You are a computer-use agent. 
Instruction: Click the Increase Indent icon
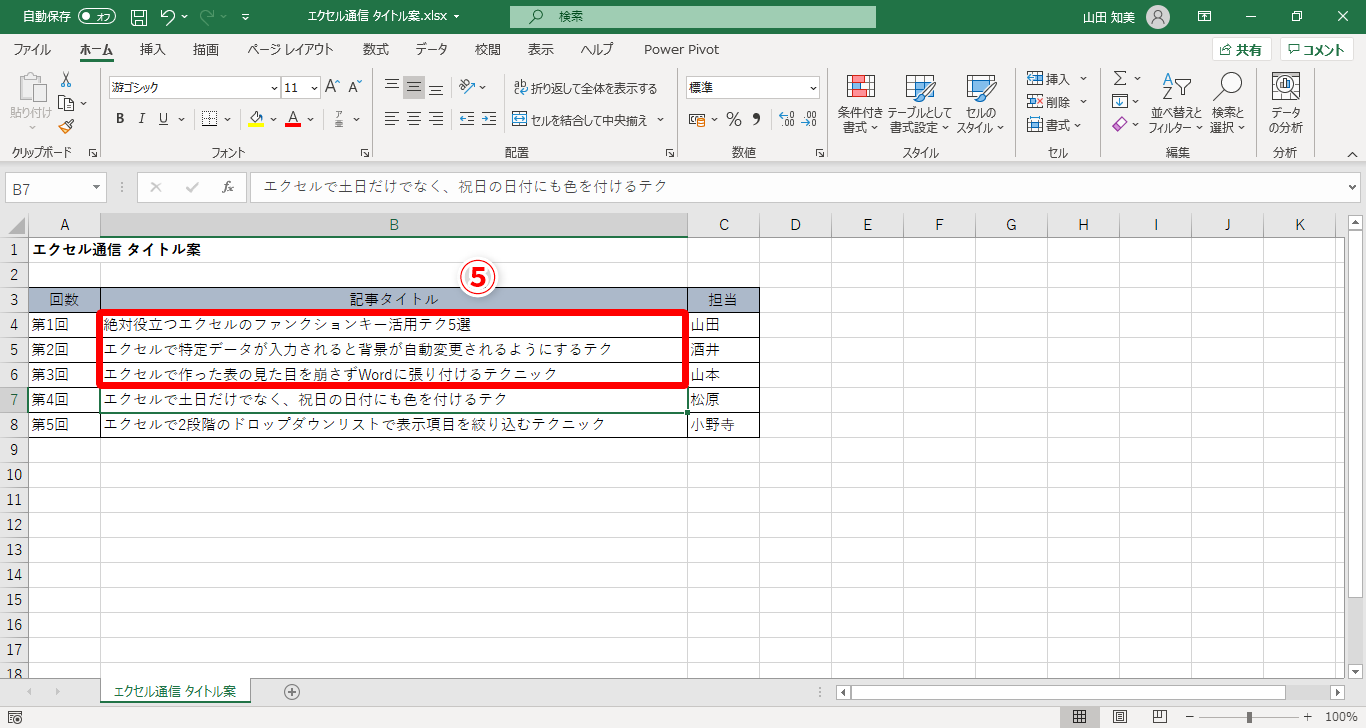pyautogui.click(x=488, y=119)
